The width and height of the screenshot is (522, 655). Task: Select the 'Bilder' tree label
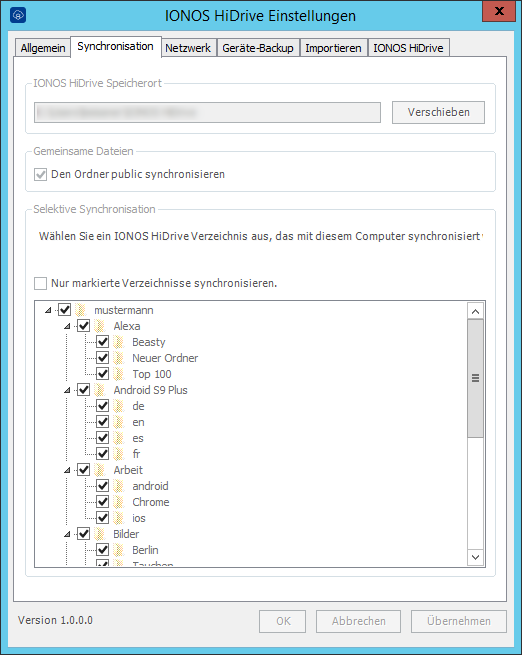[x=126, y=534]
